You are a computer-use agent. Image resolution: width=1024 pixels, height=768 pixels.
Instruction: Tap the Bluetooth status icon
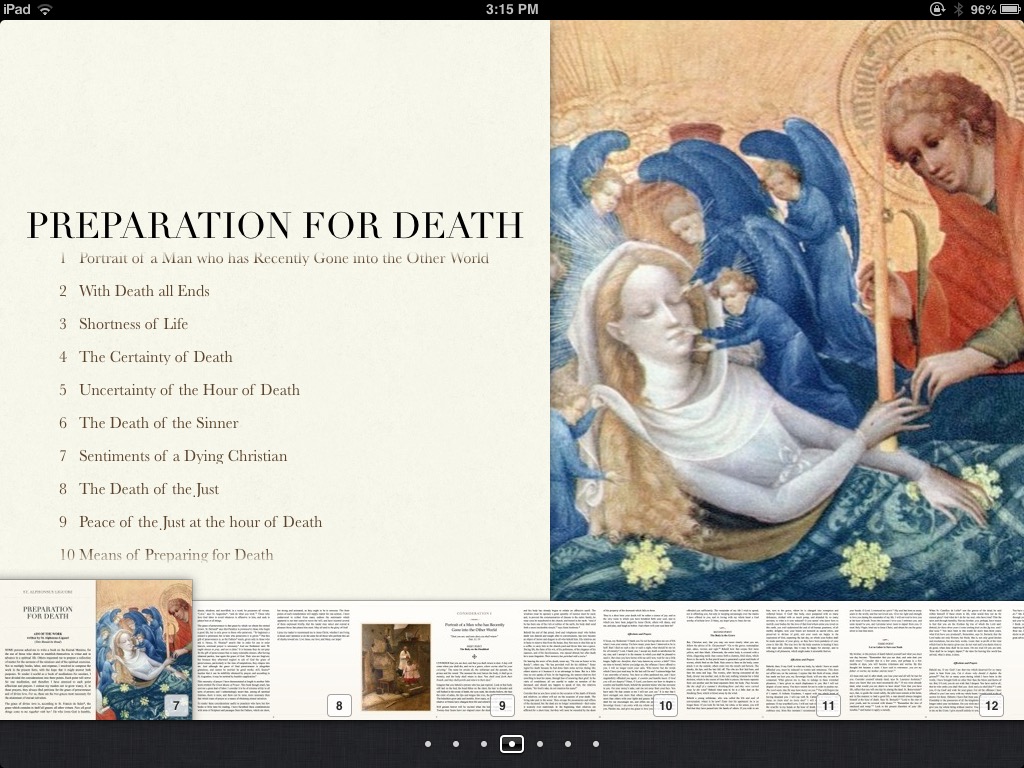tap(958, 9)
